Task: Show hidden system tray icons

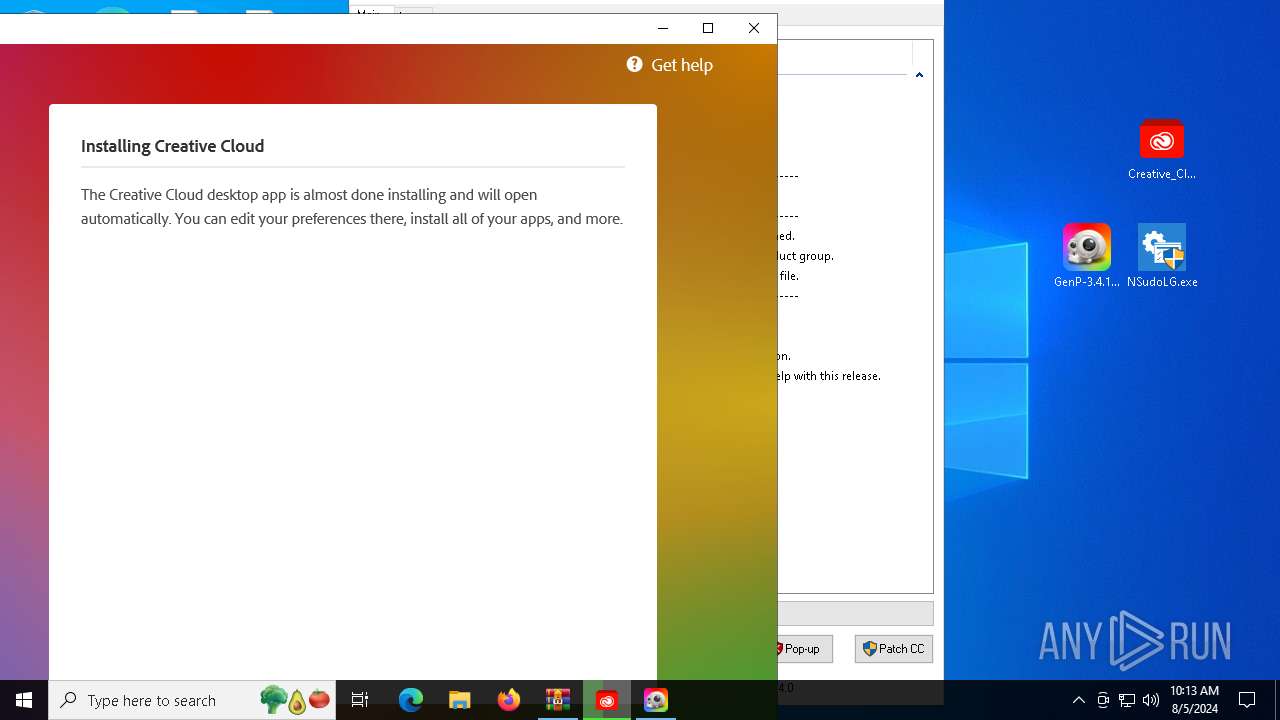Action: coord(1078,700)
